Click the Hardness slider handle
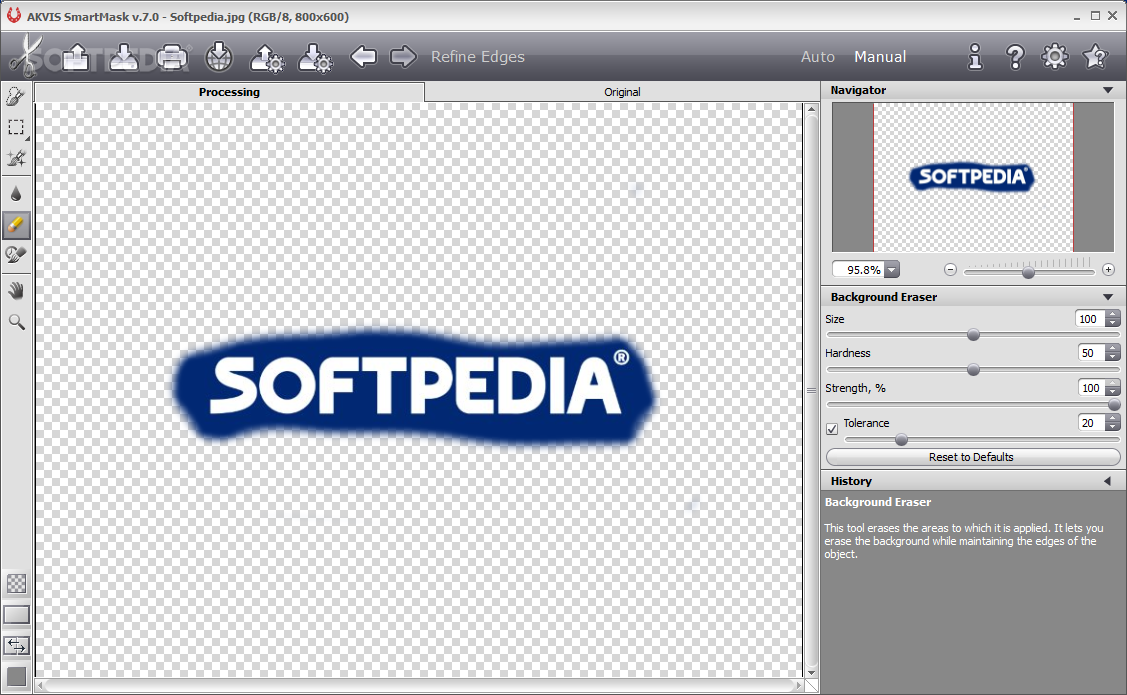Image resolution: width=1127 pixels, height=695 pixels. 973,370
